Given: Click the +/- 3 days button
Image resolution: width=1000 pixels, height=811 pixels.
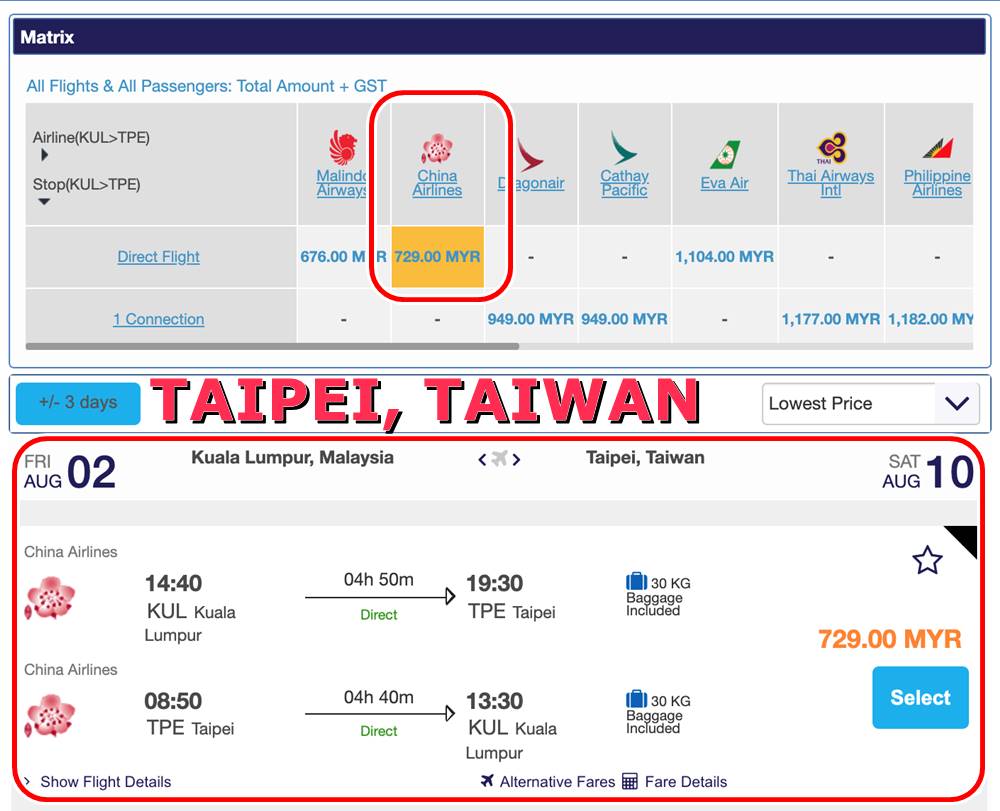Looking at the screenshot, I should coord(78,403).
